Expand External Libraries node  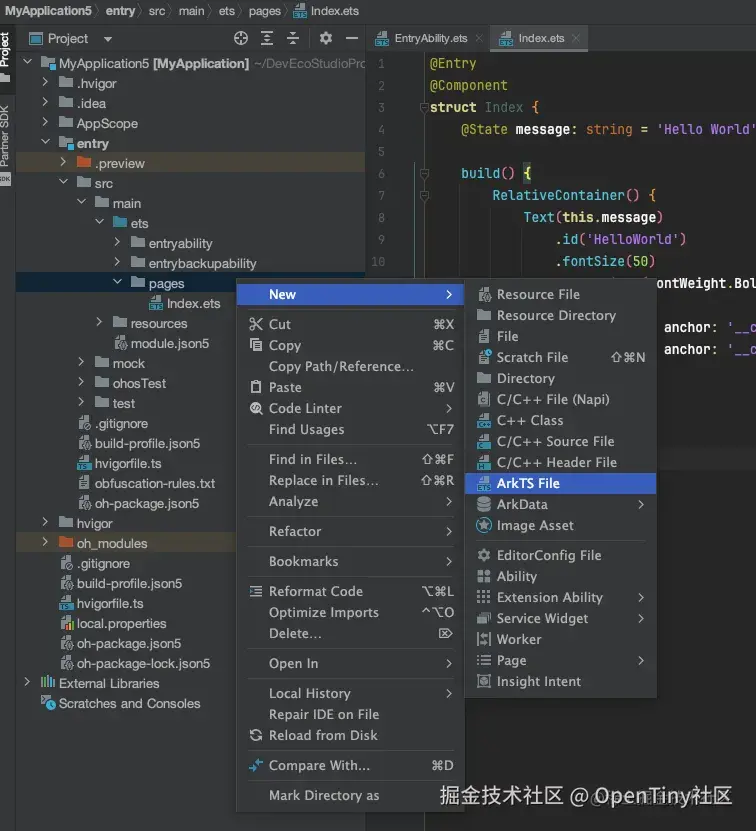click(27, 682)
